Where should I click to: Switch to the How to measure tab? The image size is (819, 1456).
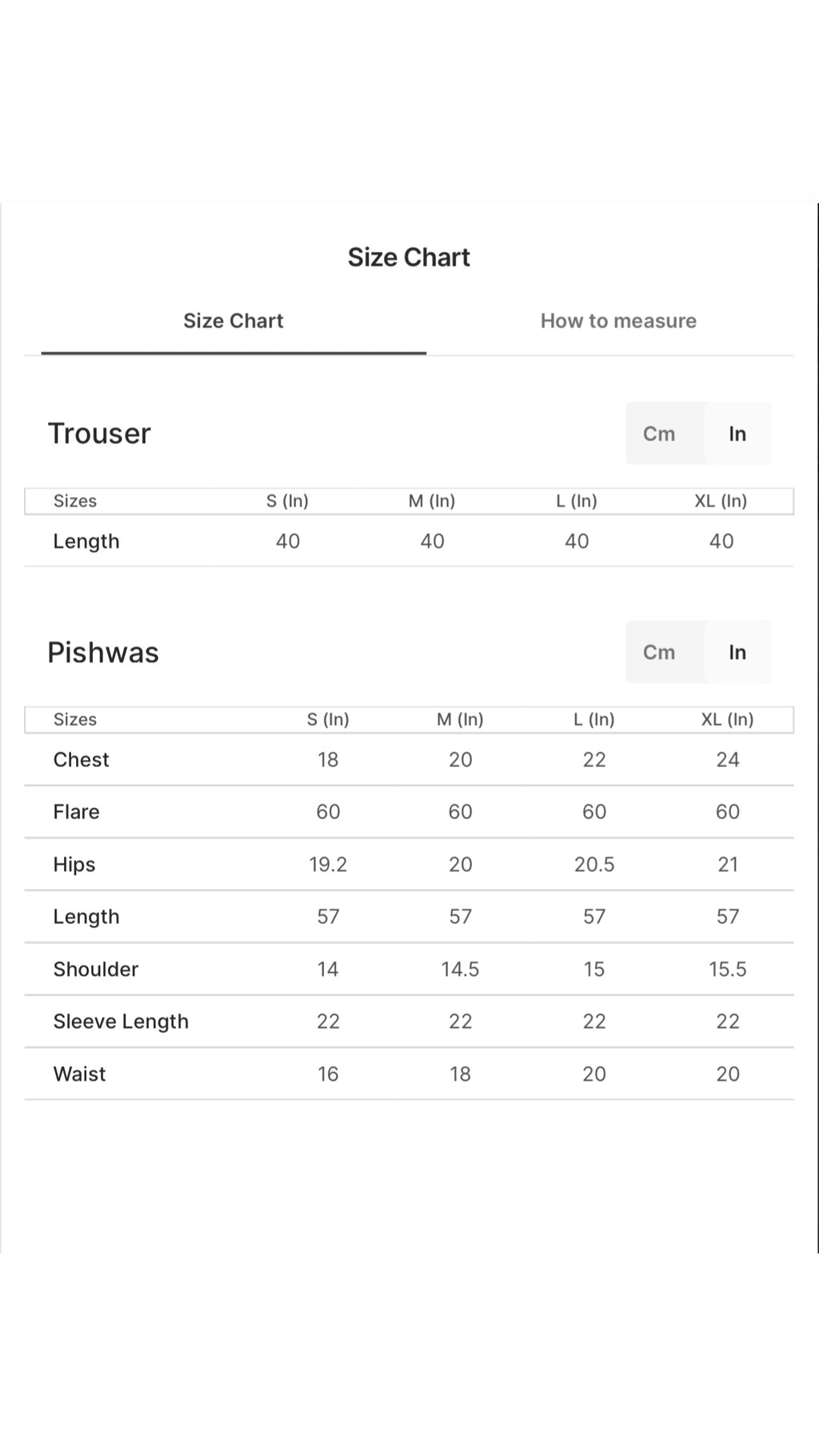pos(618,321)
